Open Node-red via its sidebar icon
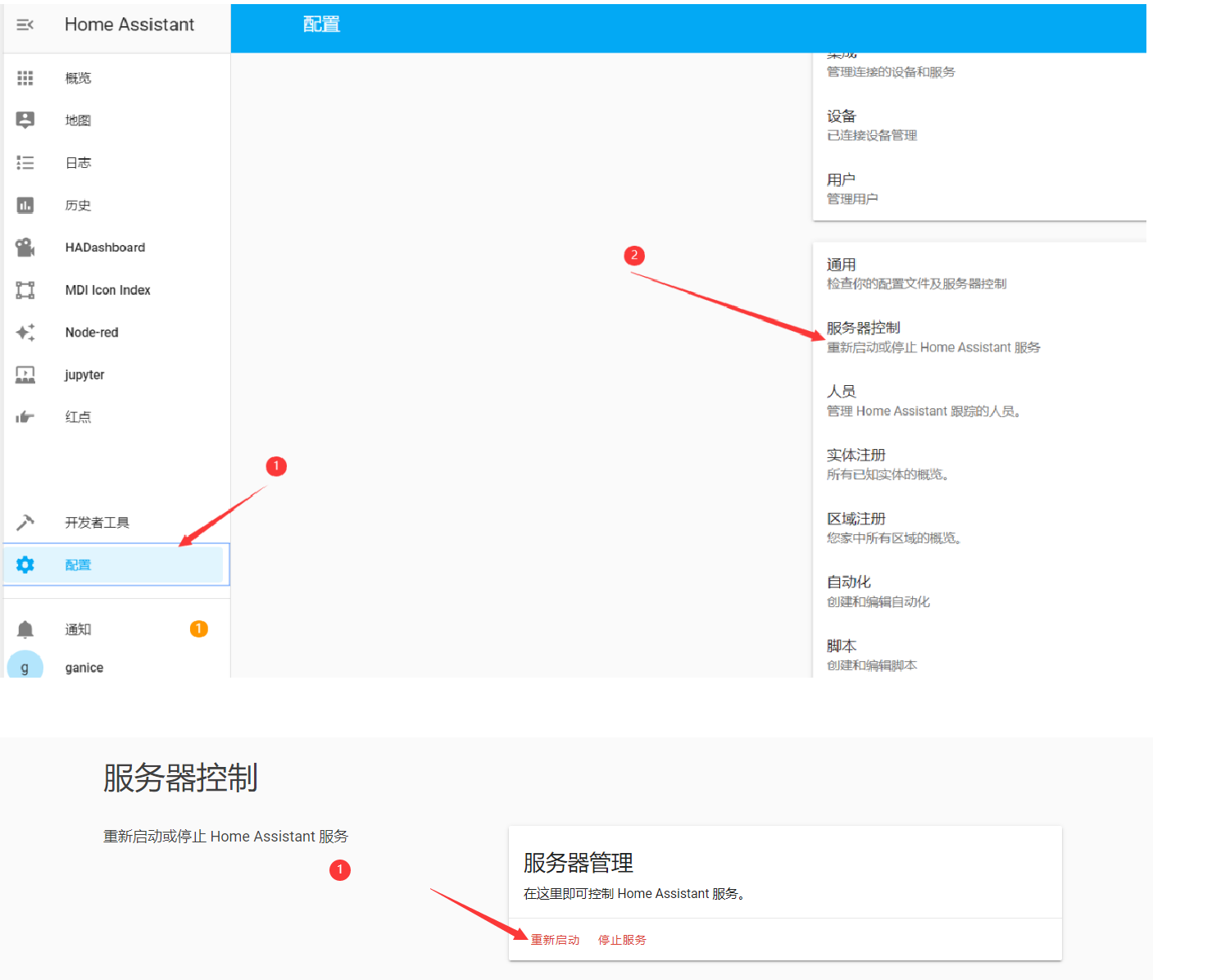The image size is (1230, 980). 25,332
